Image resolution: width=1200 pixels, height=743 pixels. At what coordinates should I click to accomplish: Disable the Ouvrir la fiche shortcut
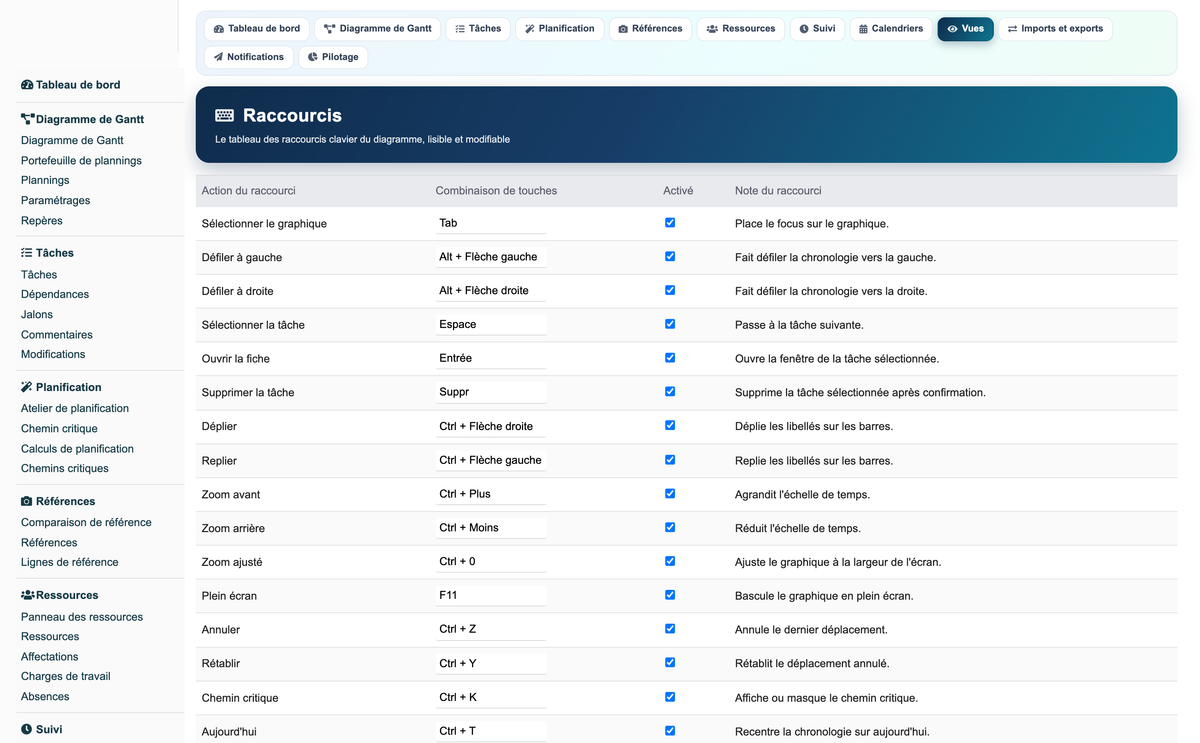point(670,358)
